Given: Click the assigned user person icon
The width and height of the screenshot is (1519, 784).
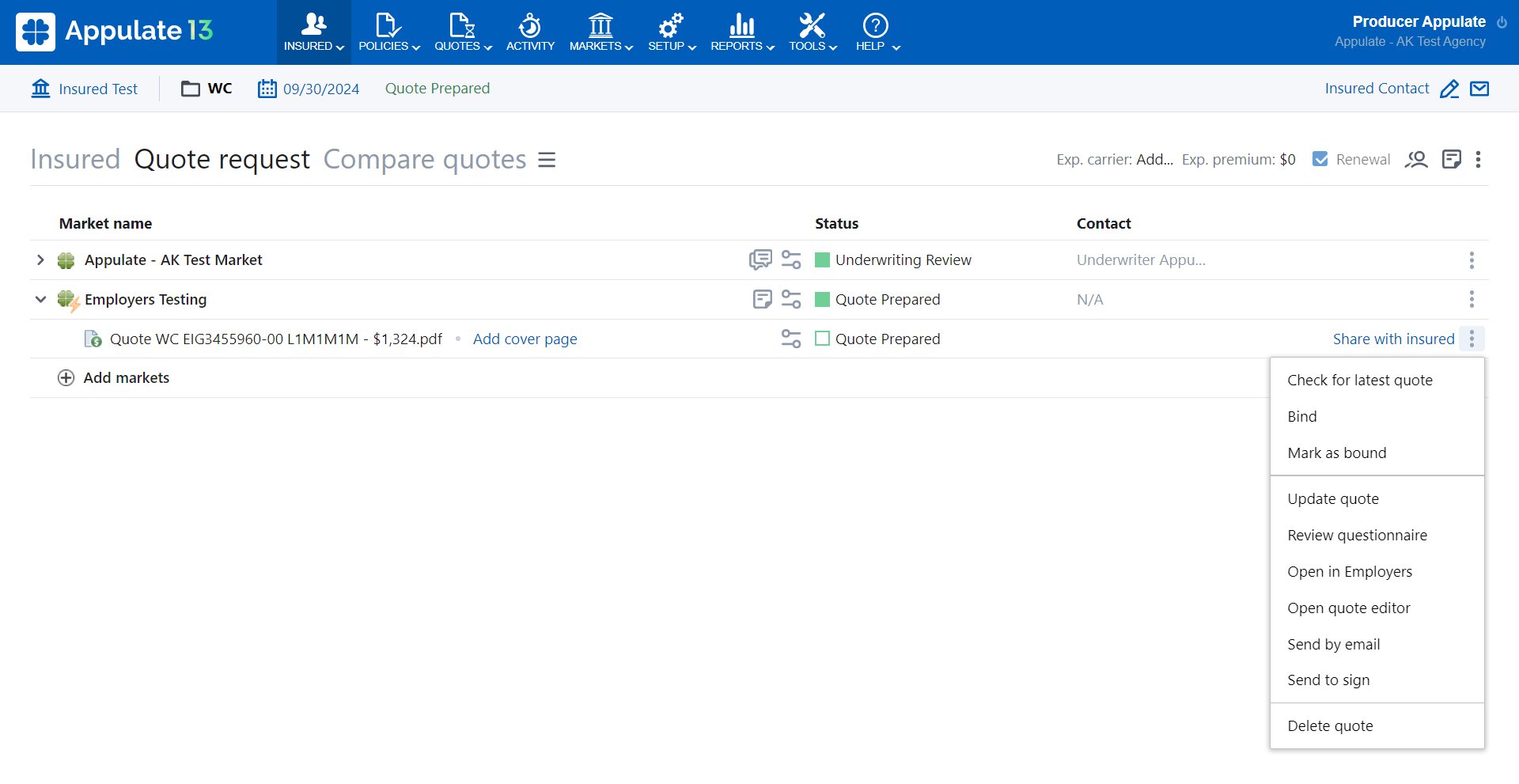Looking at the screenshot, I should (1415, 160).
